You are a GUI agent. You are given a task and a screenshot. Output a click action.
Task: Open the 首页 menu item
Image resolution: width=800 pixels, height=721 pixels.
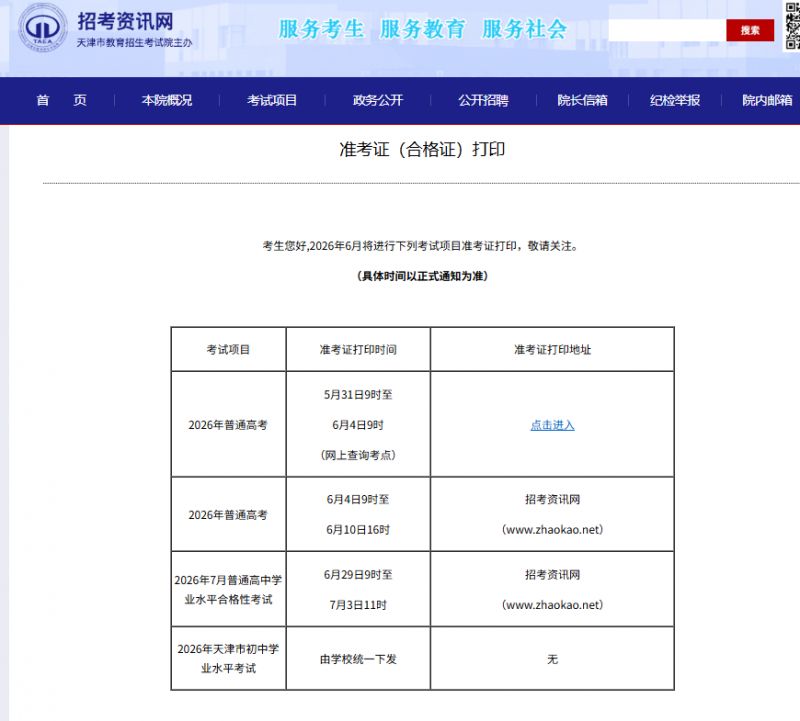(x=61, y=100)
